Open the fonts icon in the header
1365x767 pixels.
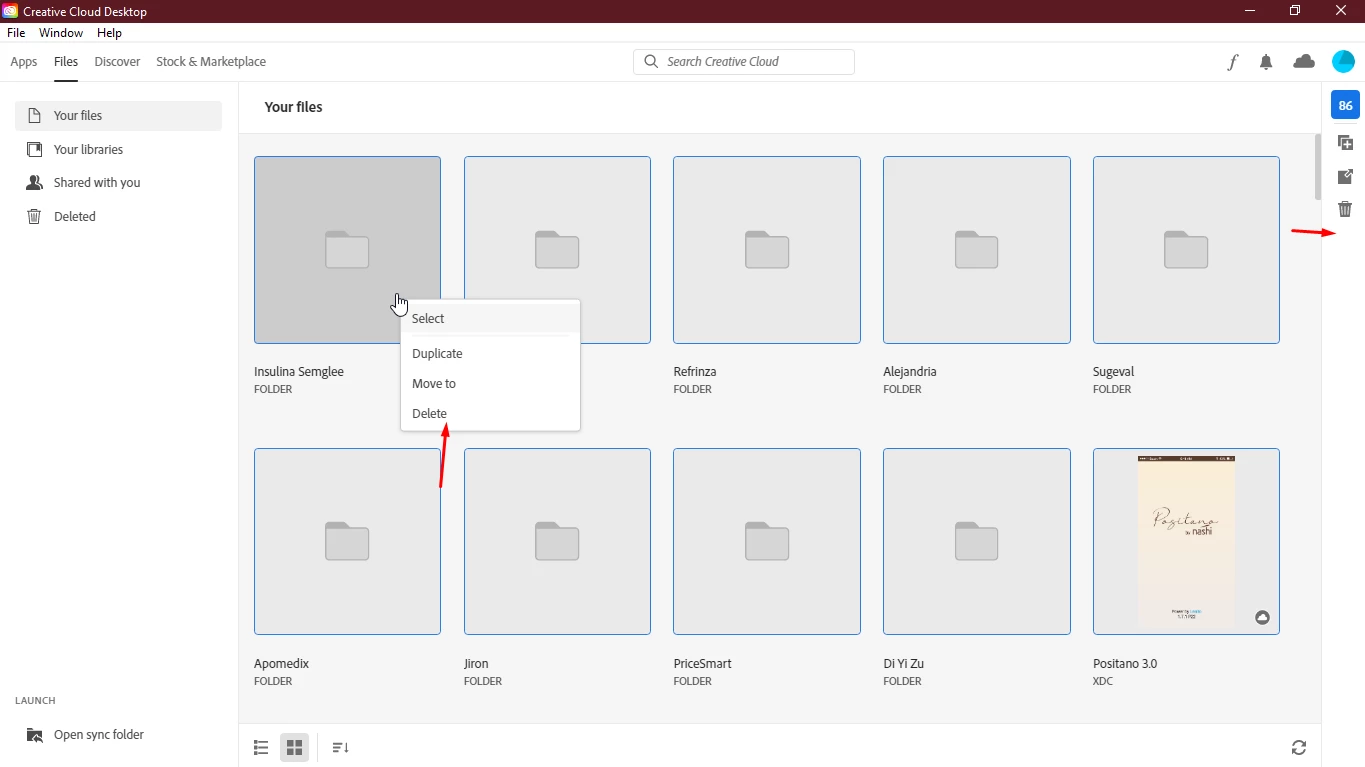click(1233, 62)
